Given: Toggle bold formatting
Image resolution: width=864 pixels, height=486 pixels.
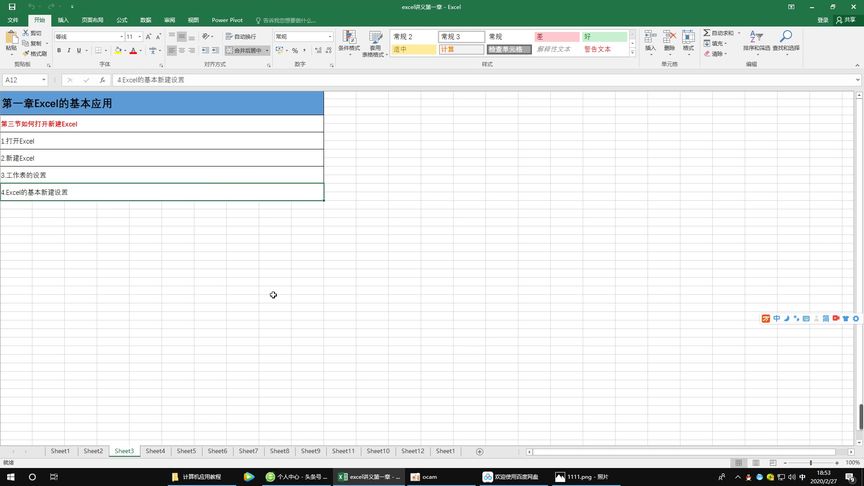Looking at the screenshot, I should coord(59,51).
